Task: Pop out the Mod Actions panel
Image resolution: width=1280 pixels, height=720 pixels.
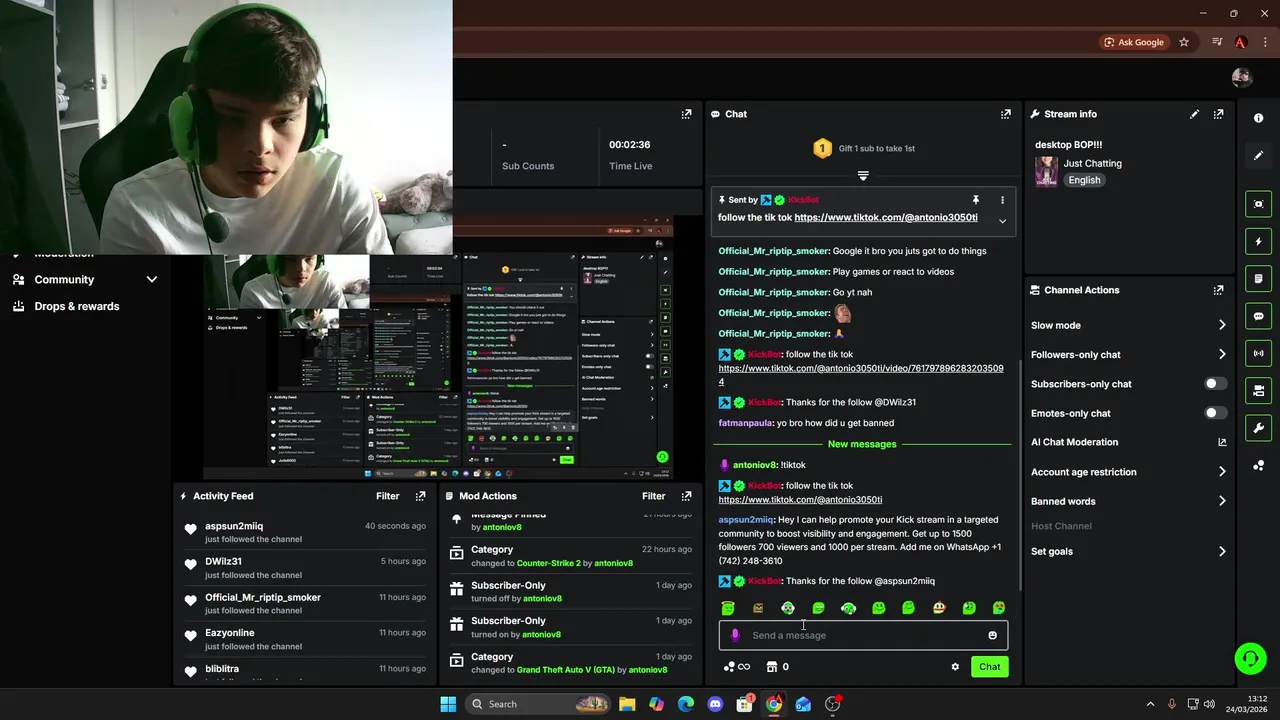Action: (686, 496)
